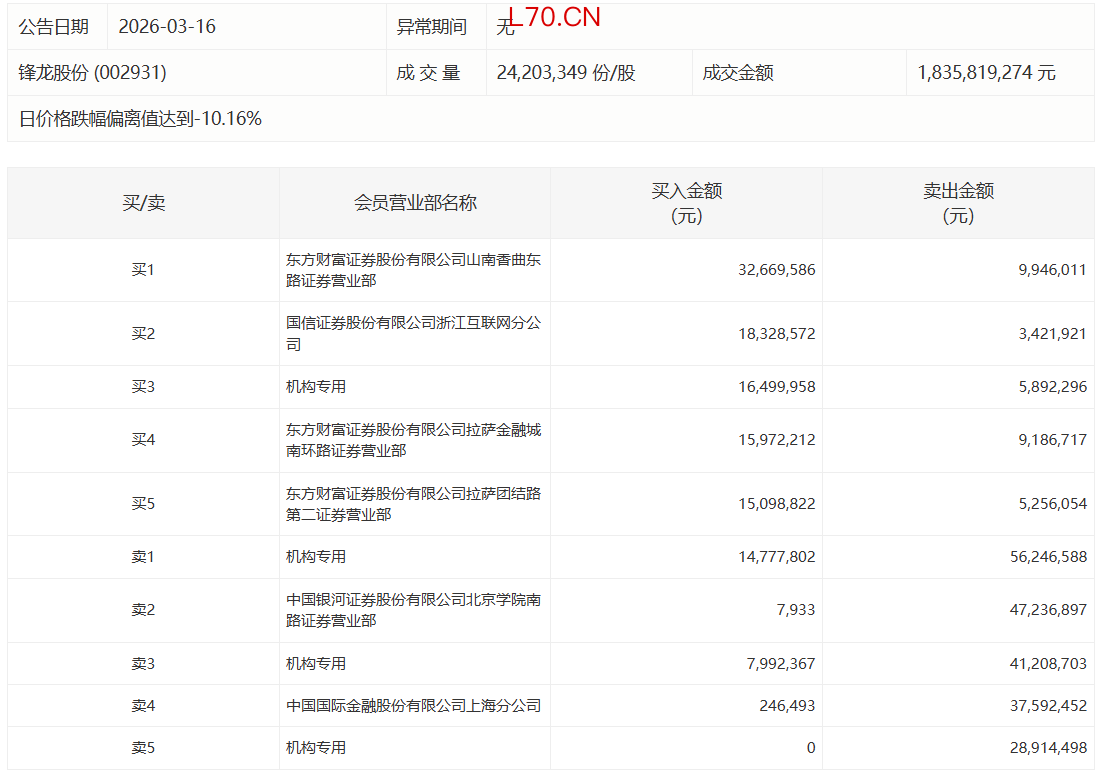Click the red L70.CN watermark text
Image resolution: width=1110 pixels, height=775 pixels.
[x=554, y=17]
